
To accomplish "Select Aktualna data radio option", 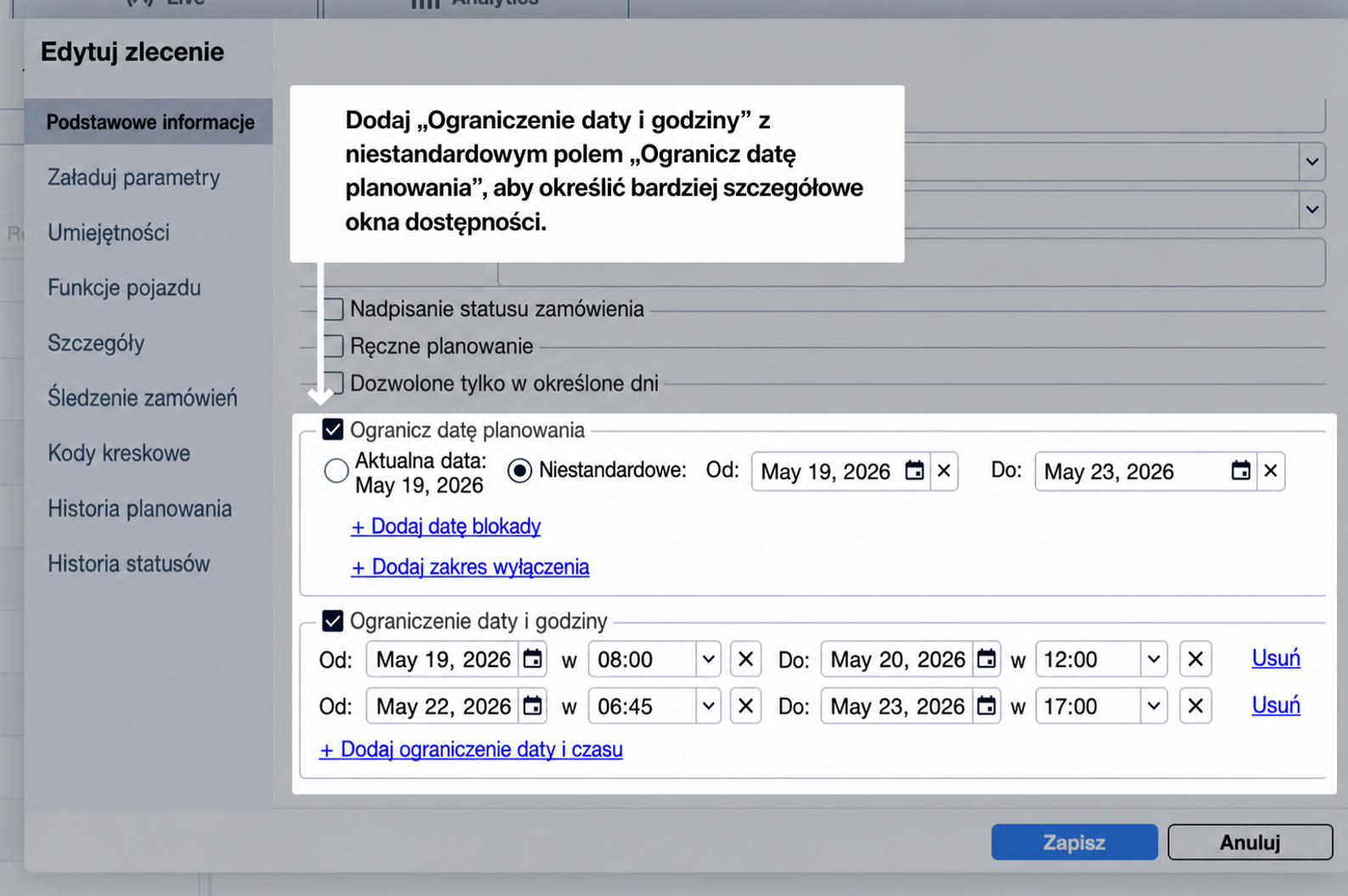I will [x=336, y=471].
